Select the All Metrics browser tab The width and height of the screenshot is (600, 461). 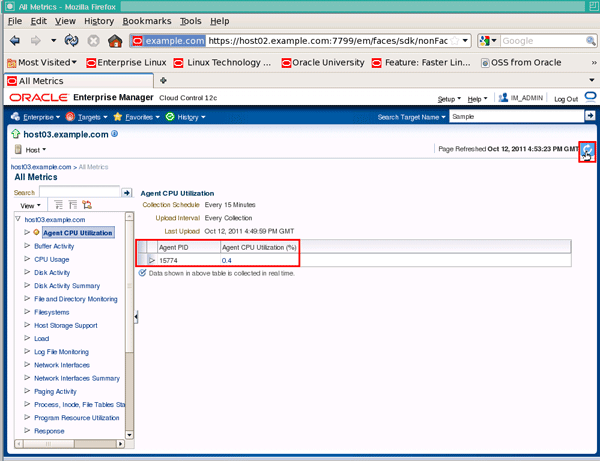[79, 81]
